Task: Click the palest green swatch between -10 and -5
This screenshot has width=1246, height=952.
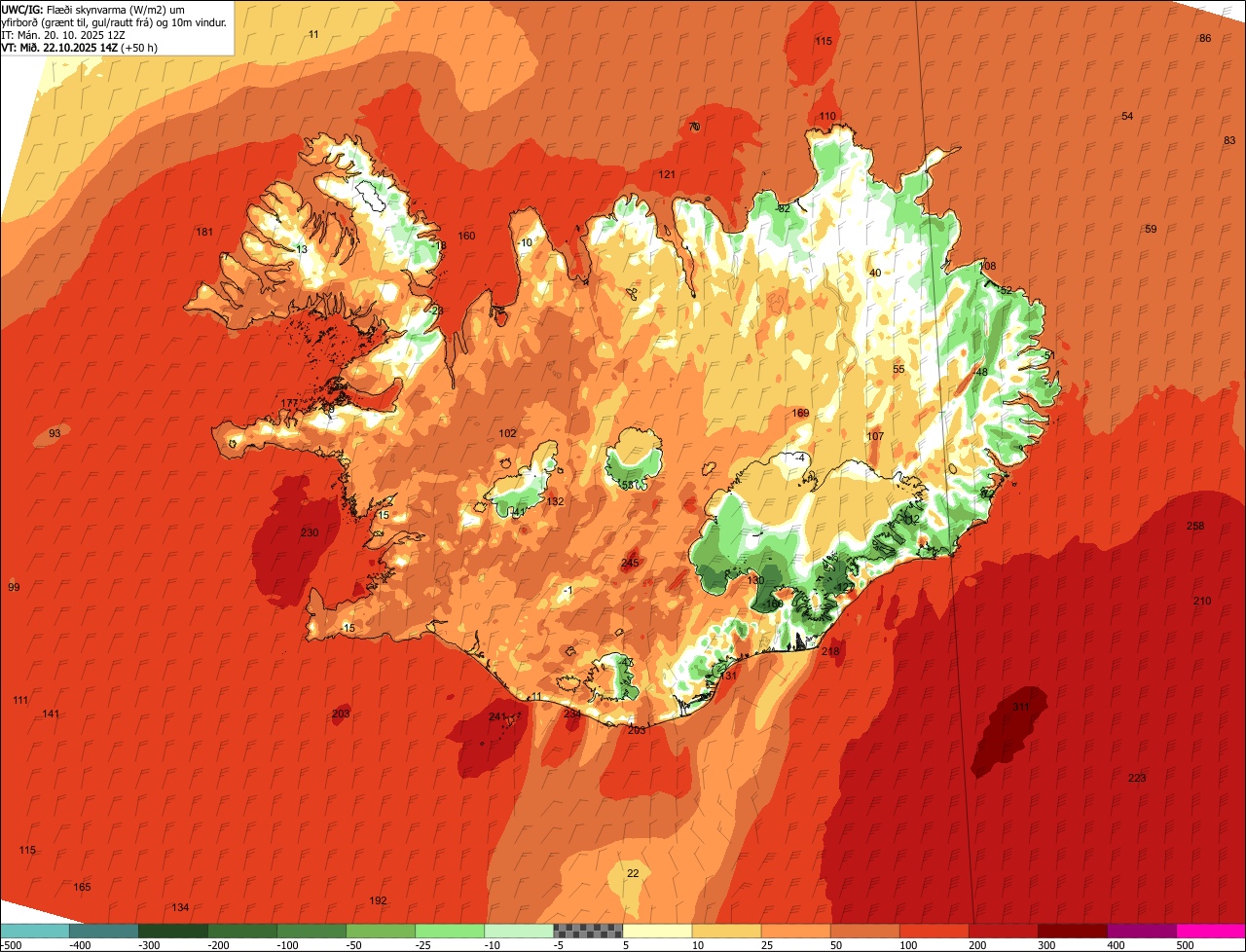Action: [518, 931]
